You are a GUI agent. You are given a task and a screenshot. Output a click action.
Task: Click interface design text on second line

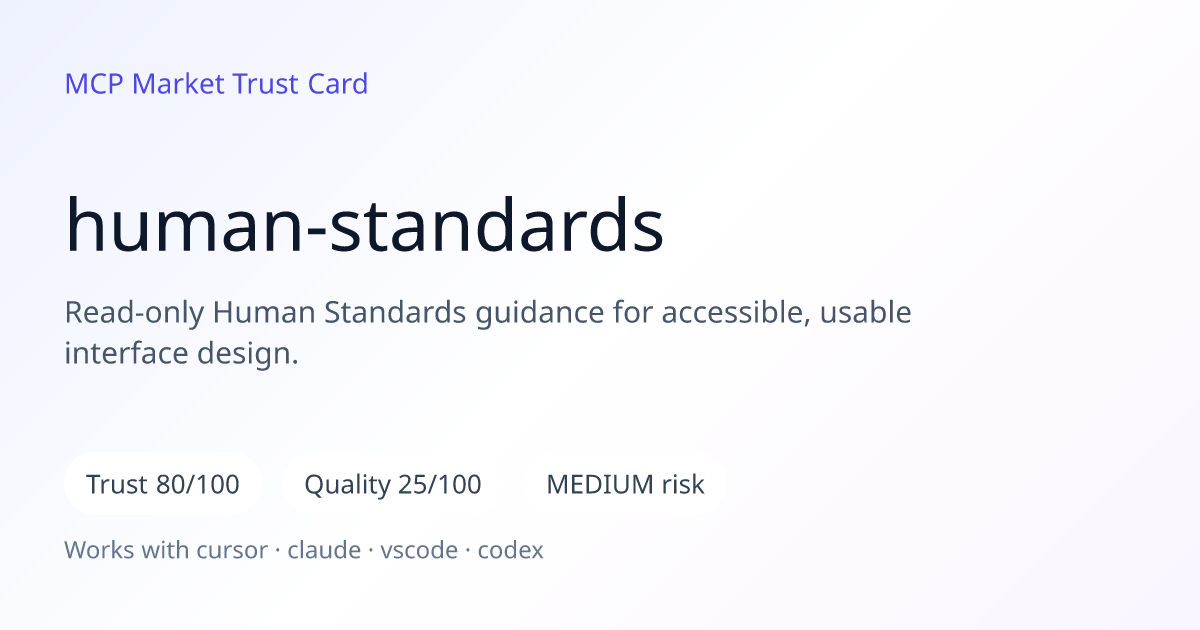coord(182,354)
